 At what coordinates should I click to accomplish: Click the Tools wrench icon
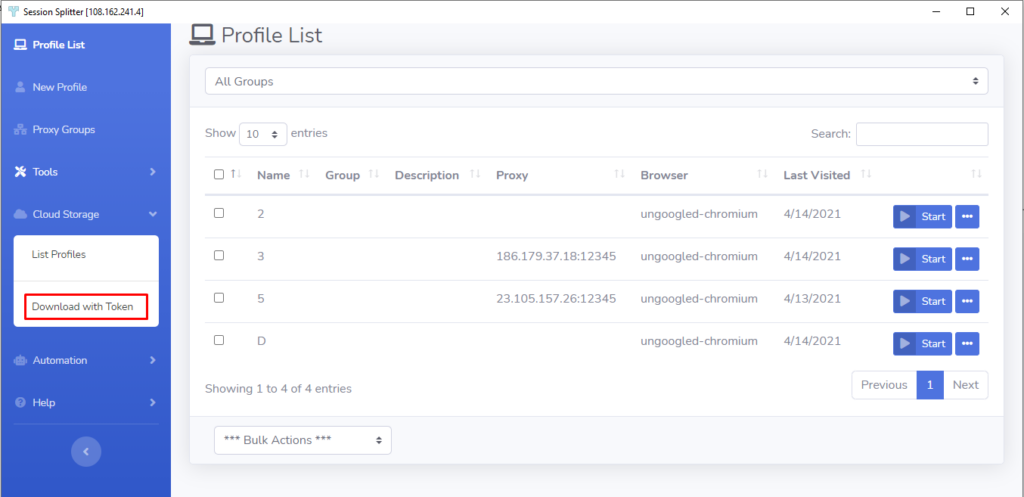[x=20, y=172]
